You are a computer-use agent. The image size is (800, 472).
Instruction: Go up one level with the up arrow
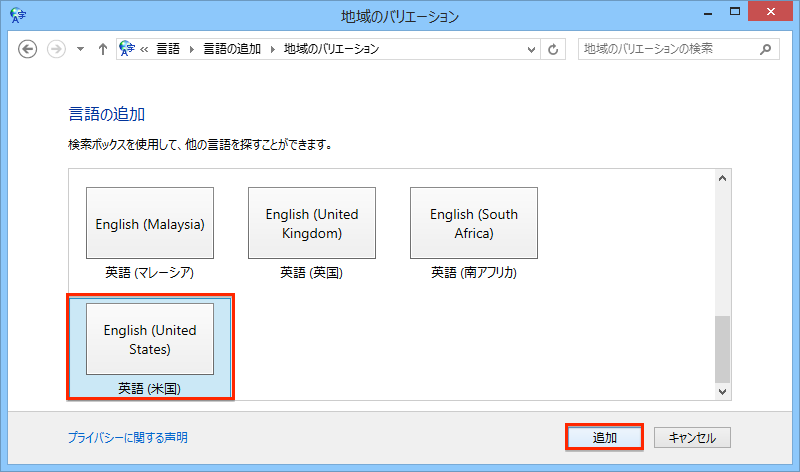(x=102, y=49)
